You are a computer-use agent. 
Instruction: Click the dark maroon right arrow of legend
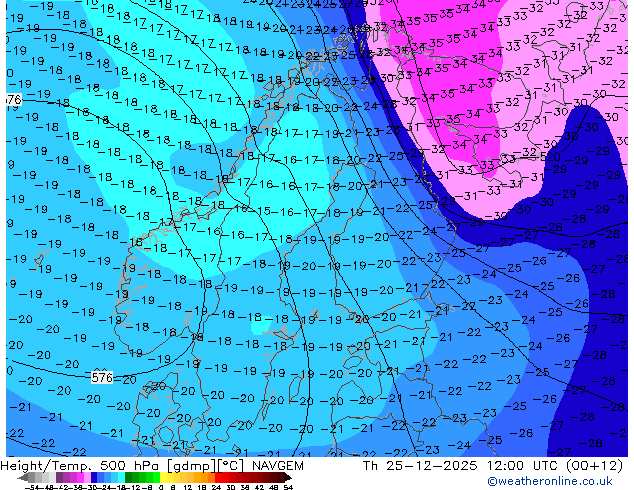(288, 477)
